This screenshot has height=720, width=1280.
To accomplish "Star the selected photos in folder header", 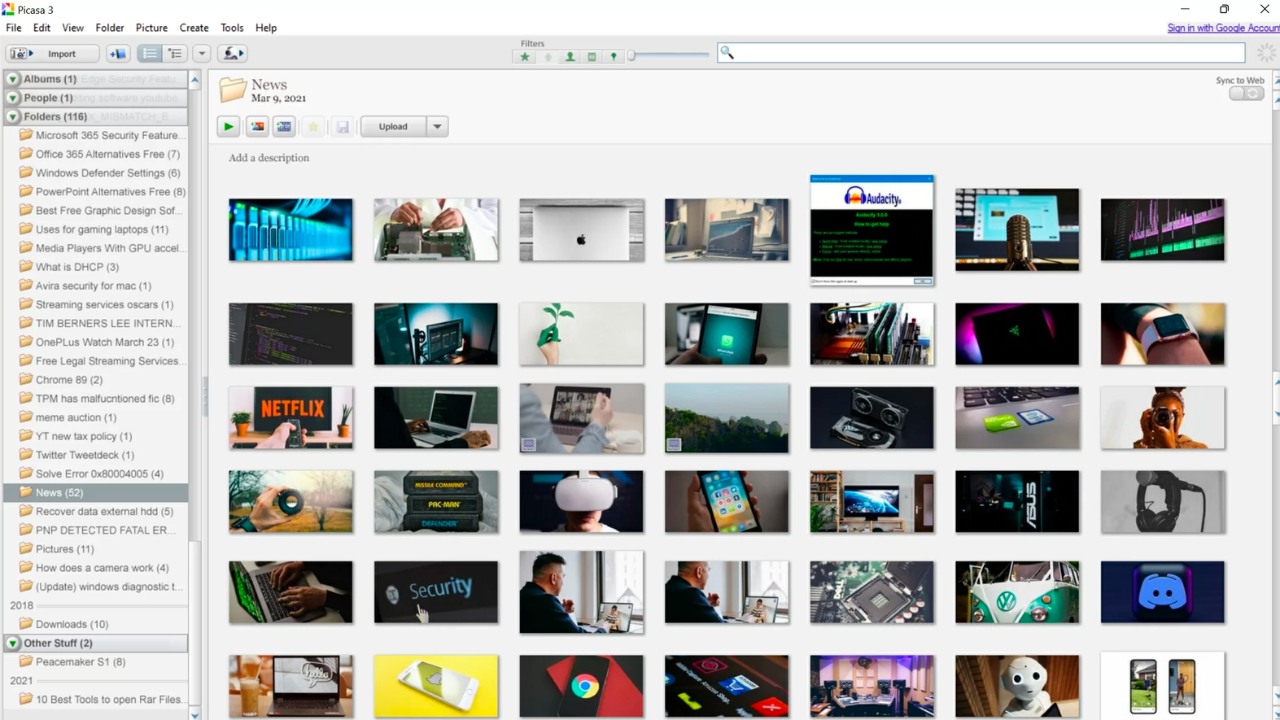I will point(313,127).
